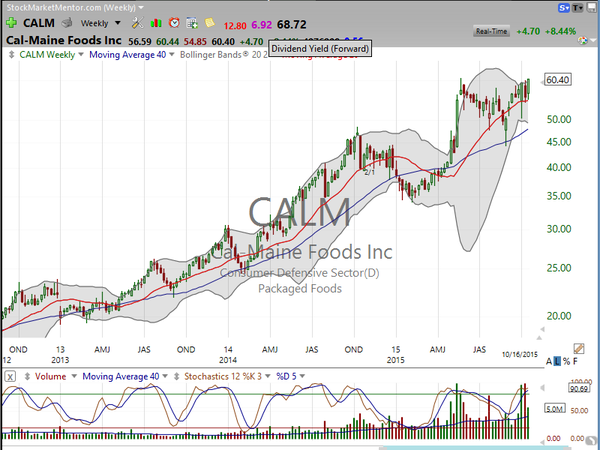The height and width of the screenshot is (450, 600).
Task: Open Volume indicator dropdown arrow
Action: [x=74, y=376]
